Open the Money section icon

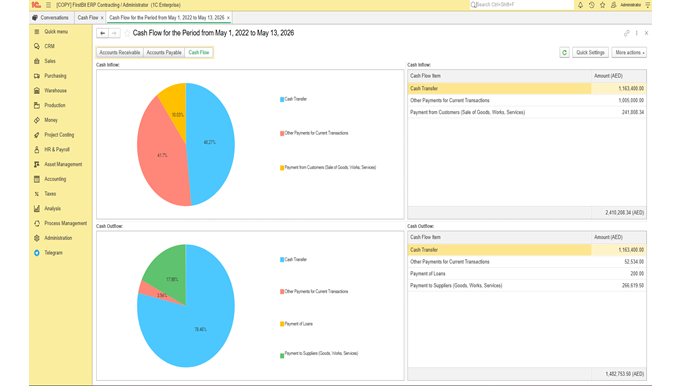click(37, 120)
